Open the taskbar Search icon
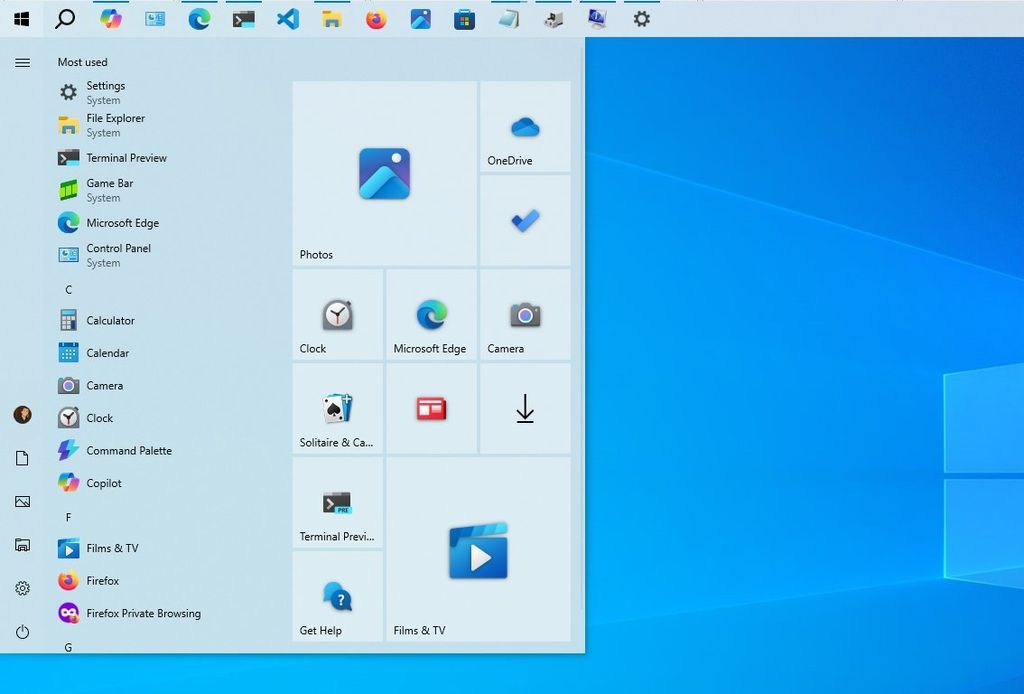 (x=65, y=19)
